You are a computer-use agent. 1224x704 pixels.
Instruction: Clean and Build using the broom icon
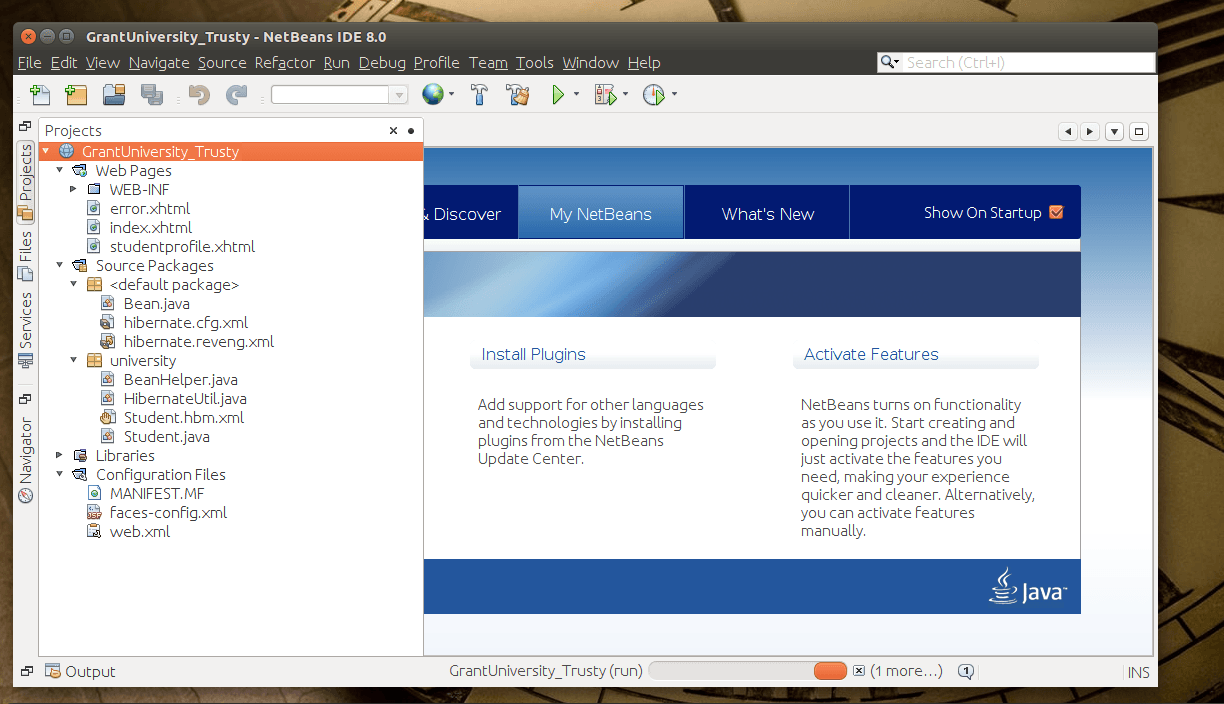click(517, 94)
